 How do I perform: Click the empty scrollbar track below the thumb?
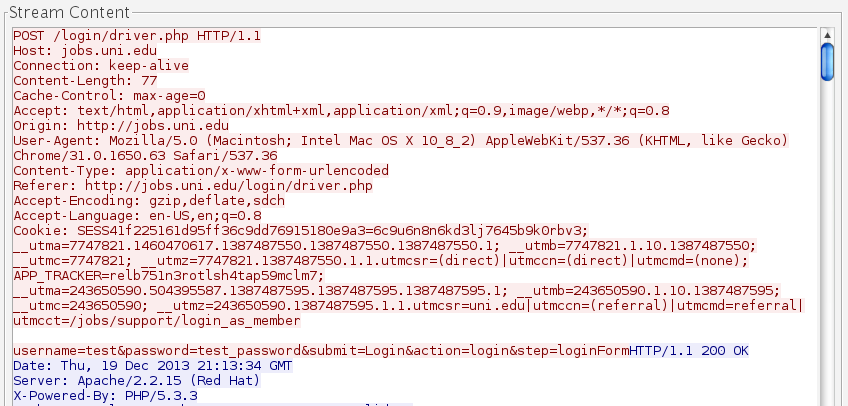tap(827, 250)
